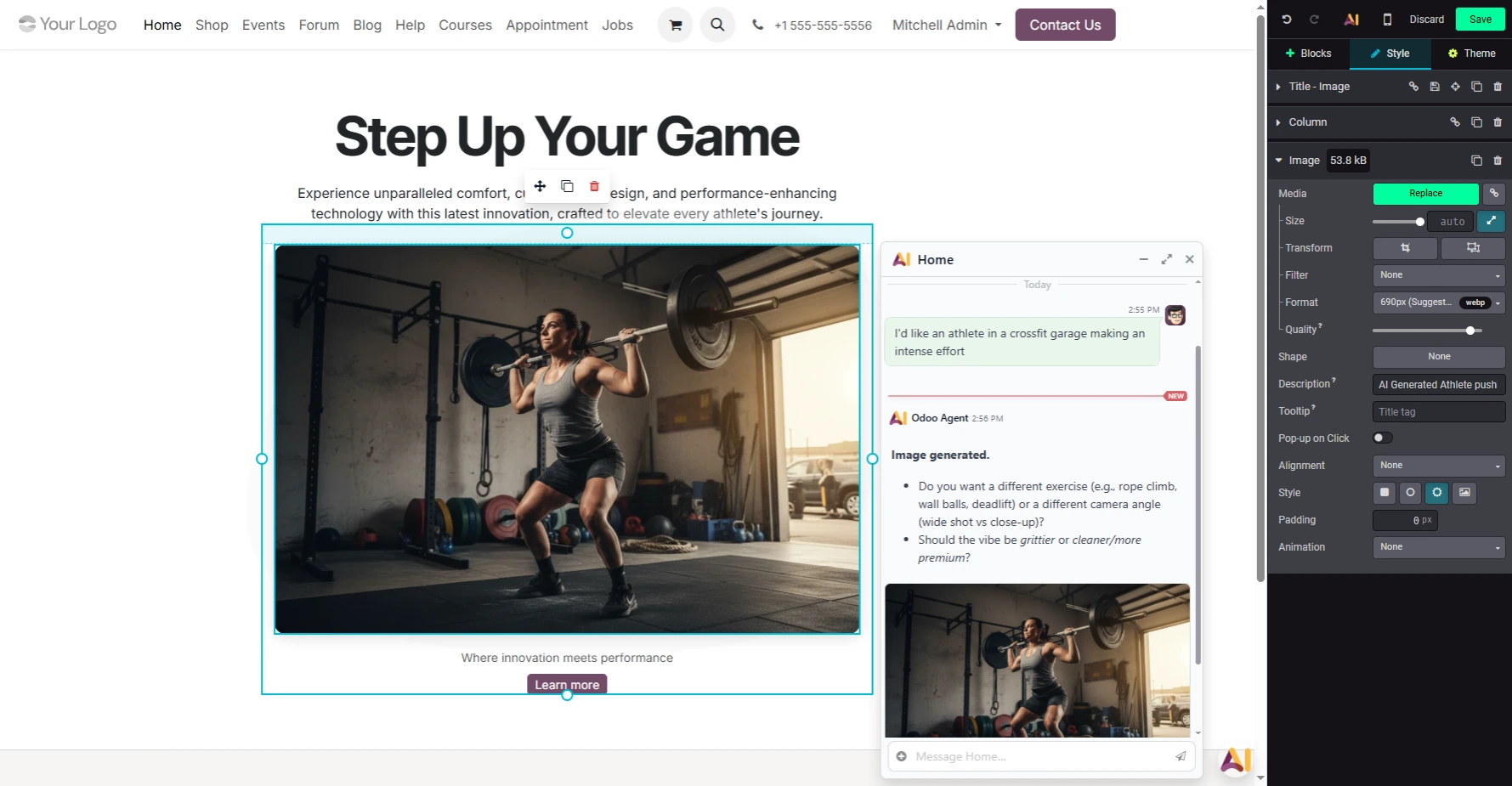The height and width of the screenshot is (786, 1512).
Task: Save Title - Image as a custom snippet
Action: pos(1435,87)
